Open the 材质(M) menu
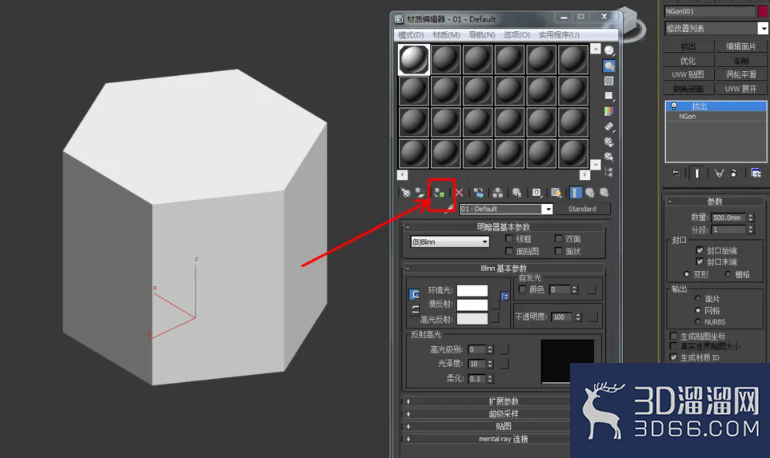The height and width of the screenshot is (458, 770). click(x=446, y=35)
